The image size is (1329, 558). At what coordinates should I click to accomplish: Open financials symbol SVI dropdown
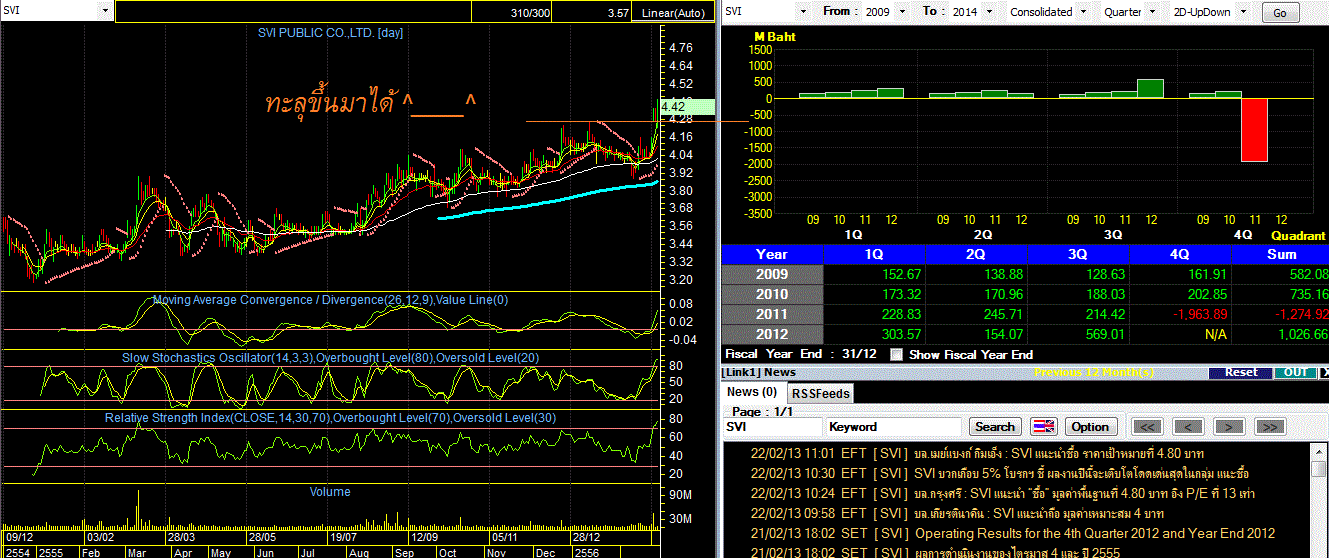click(802, 12)
